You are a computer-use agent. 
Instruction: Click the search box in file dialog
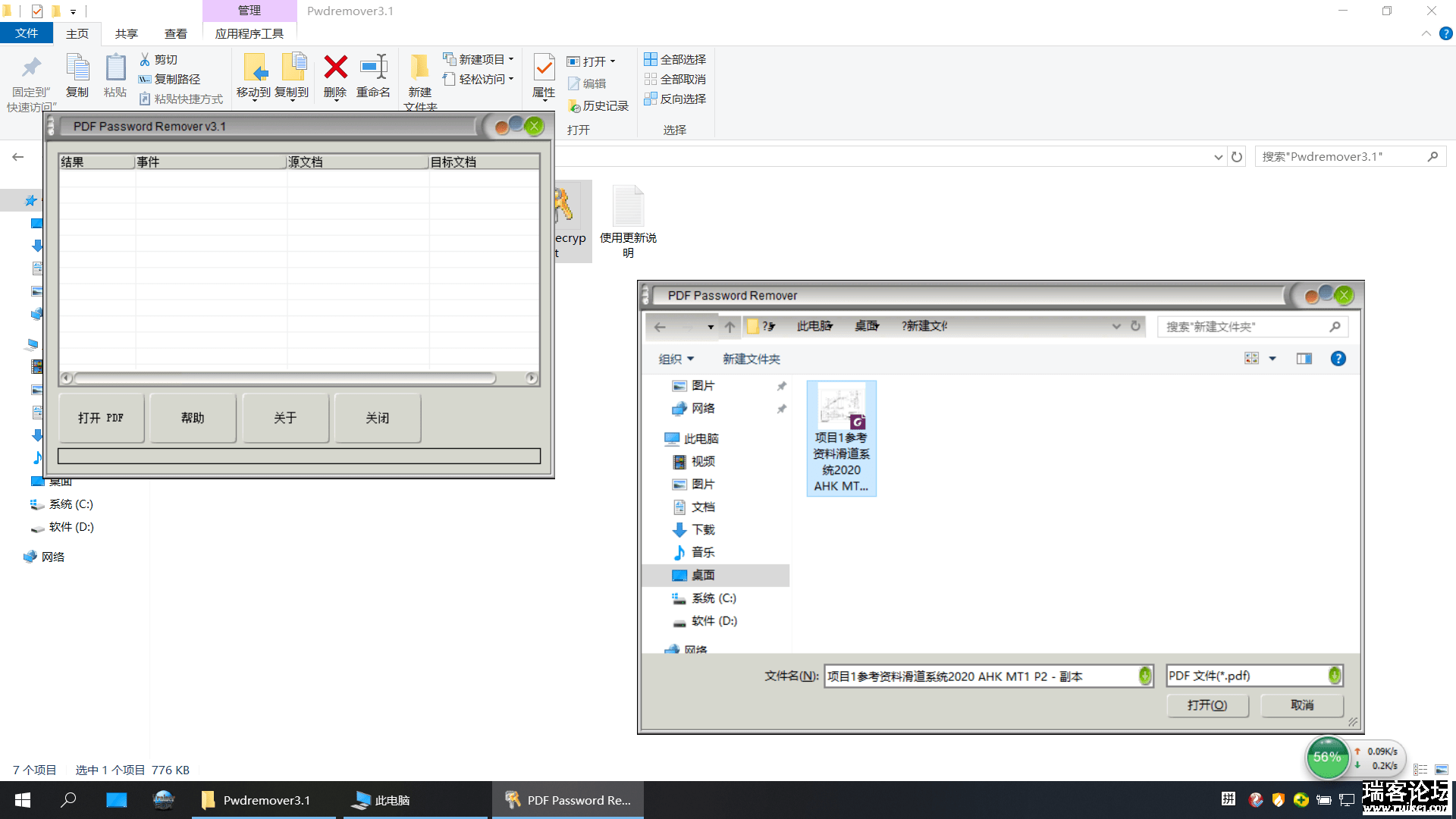(x=1253, y=327)
